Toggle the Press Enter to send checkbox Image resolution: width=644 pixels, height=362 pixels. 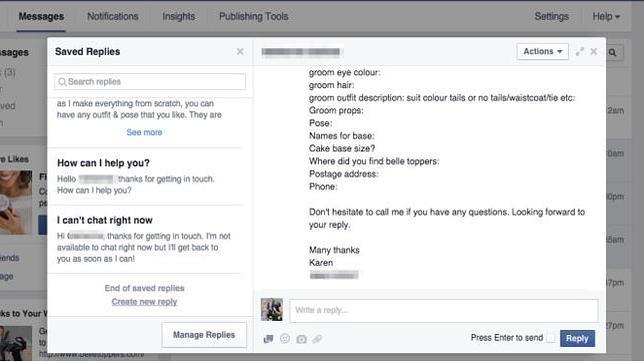(551, 338)
